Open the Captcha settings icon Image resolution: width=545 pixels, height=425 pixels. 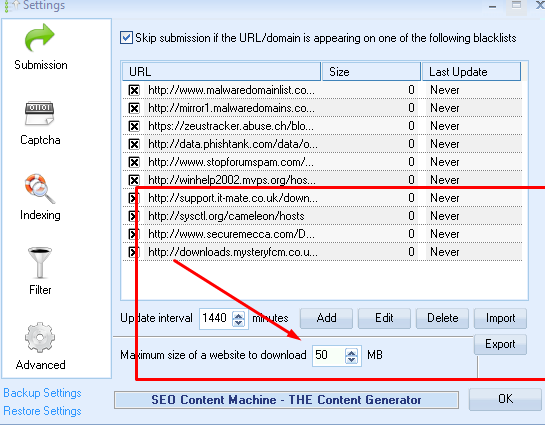(40, 114)
